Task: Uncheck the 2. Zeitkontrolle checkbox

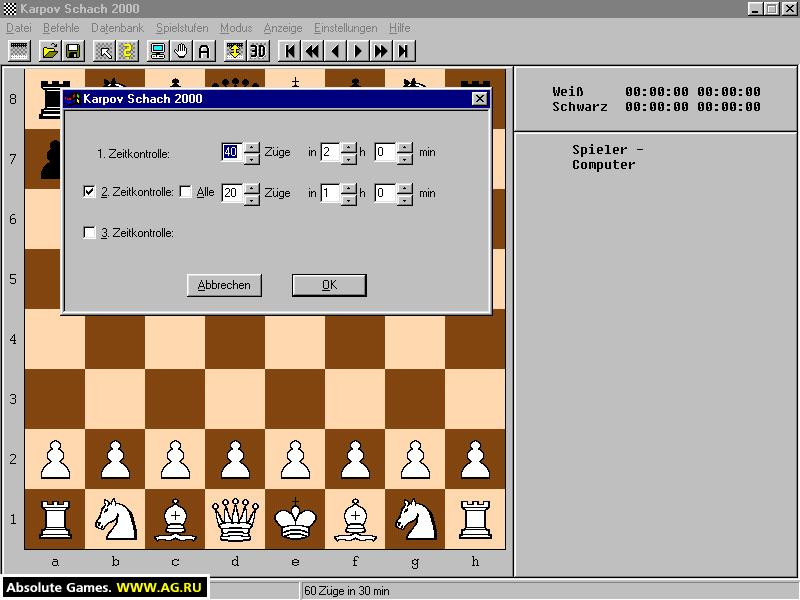Action: pyautogui.click(x=89, y=192)
